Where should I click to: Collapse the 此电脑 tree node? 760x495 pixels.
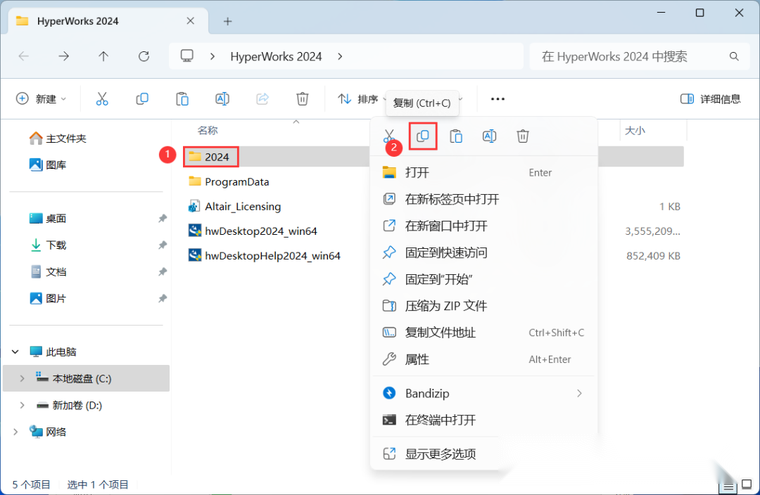(x=16, y=352)
